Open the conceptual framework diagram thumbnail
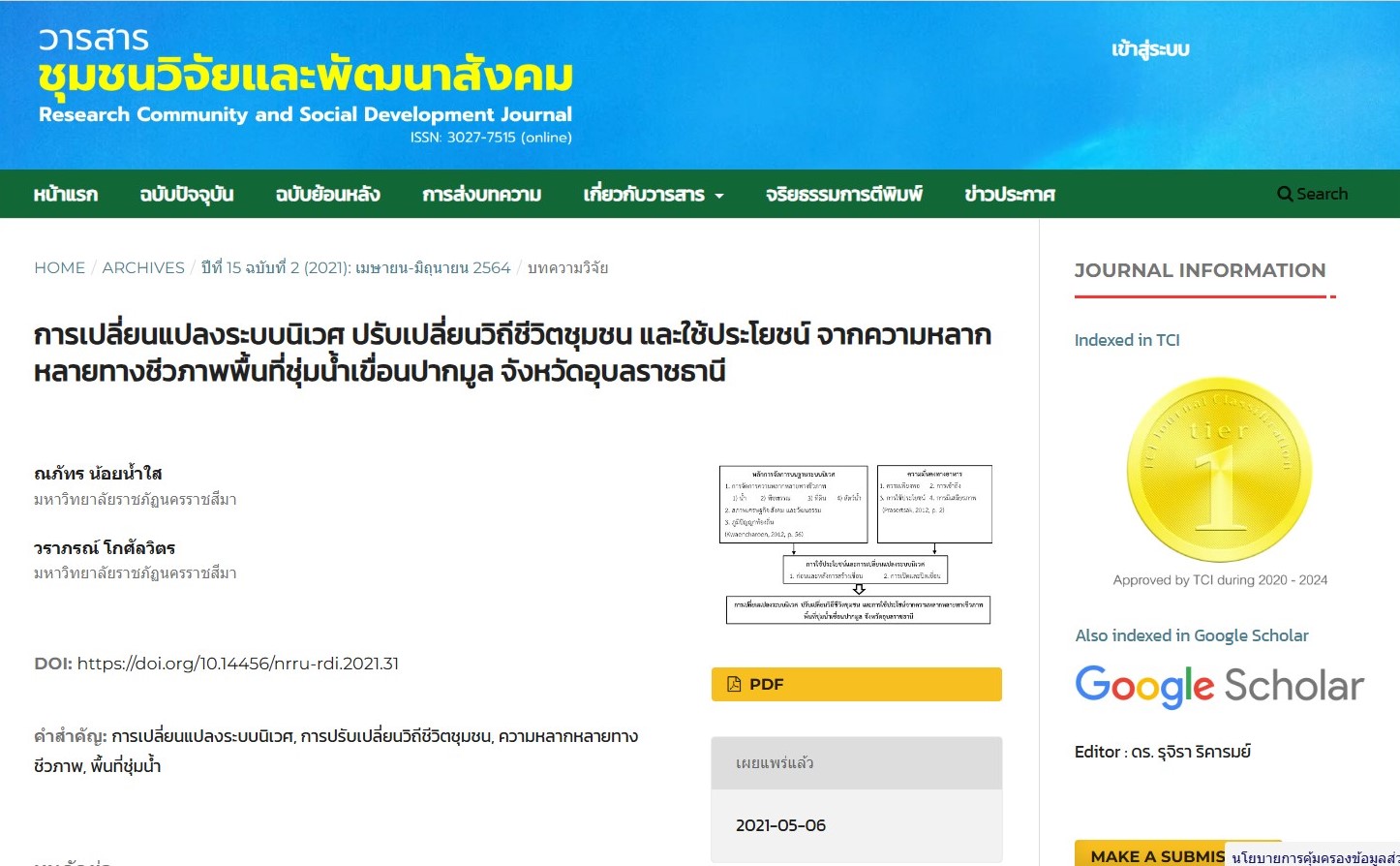Viewport: 1400px width, 866px height. click(x=856, y=543)
